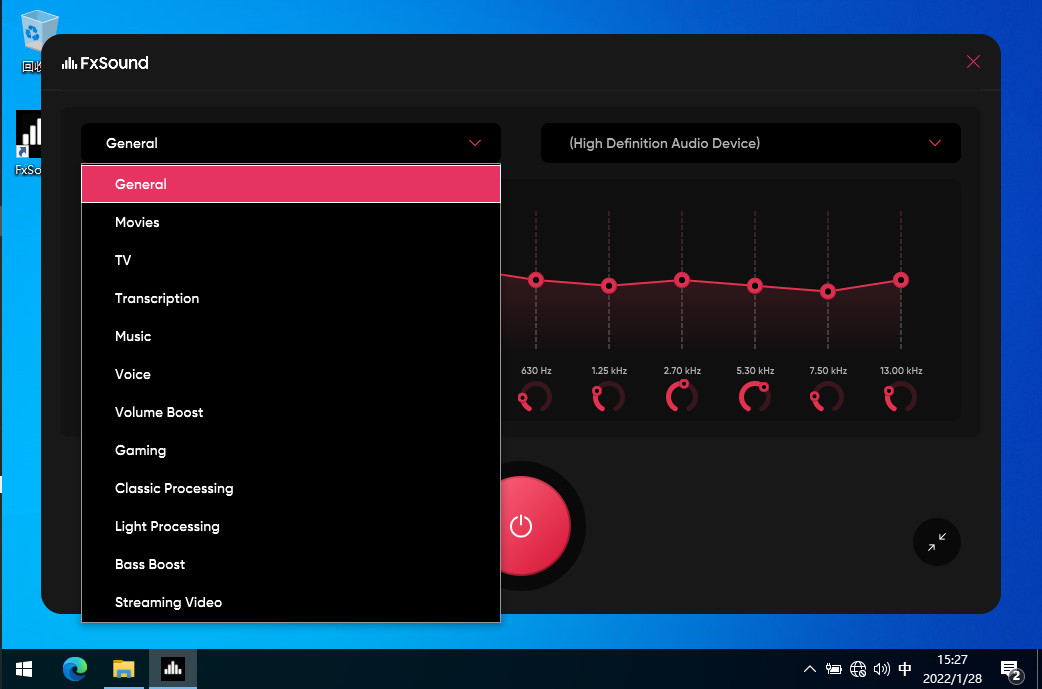
Task: Select the Volume Boost preset
Action: tap(290, 412)
